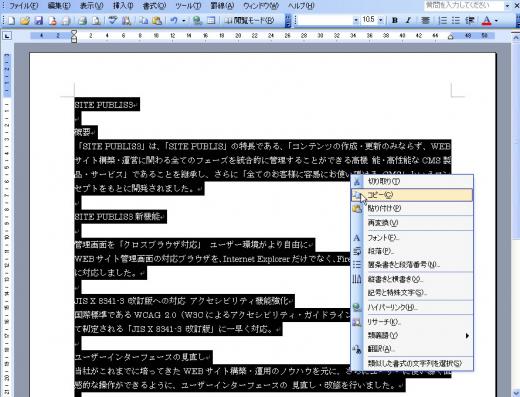Viewport: 520px width, 397px height.
Task: Open the 挿入(I) menu
Action: click(x=123, y=6)
